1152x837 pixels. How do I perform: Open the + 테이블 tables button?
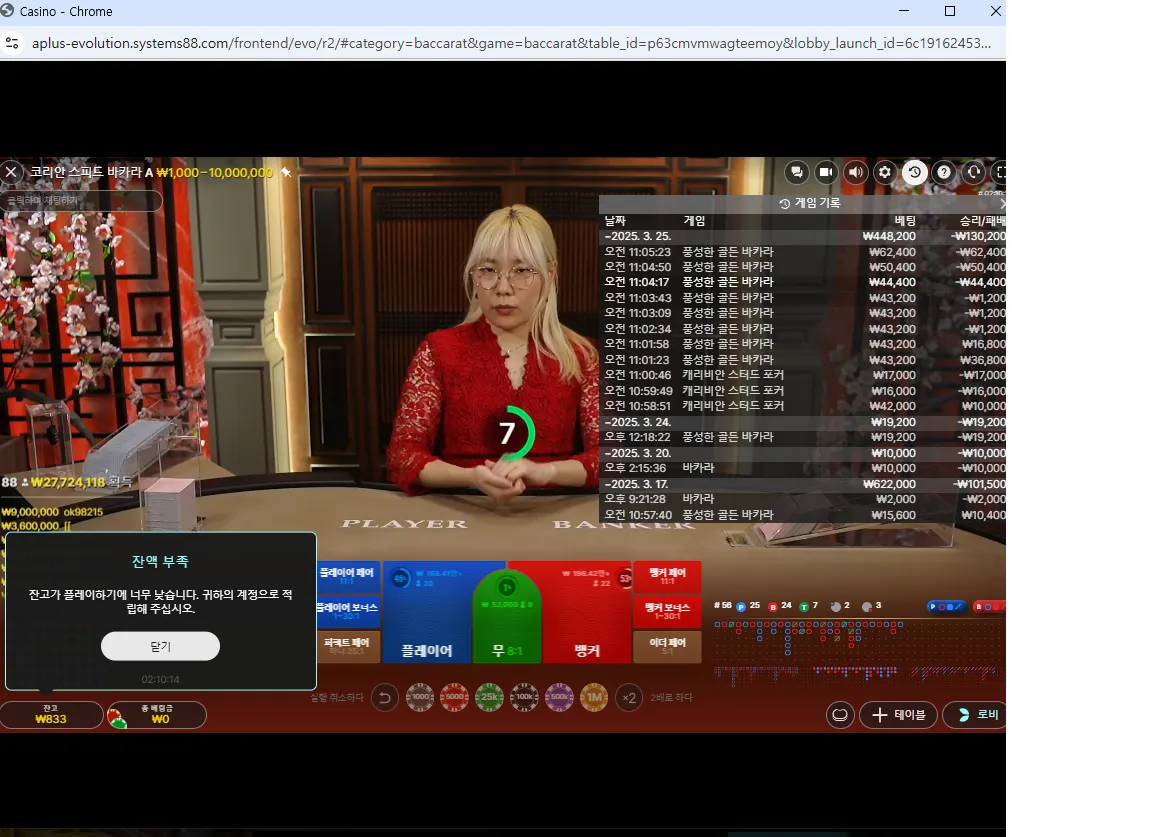pyautogui.click(x=898, y=715)
